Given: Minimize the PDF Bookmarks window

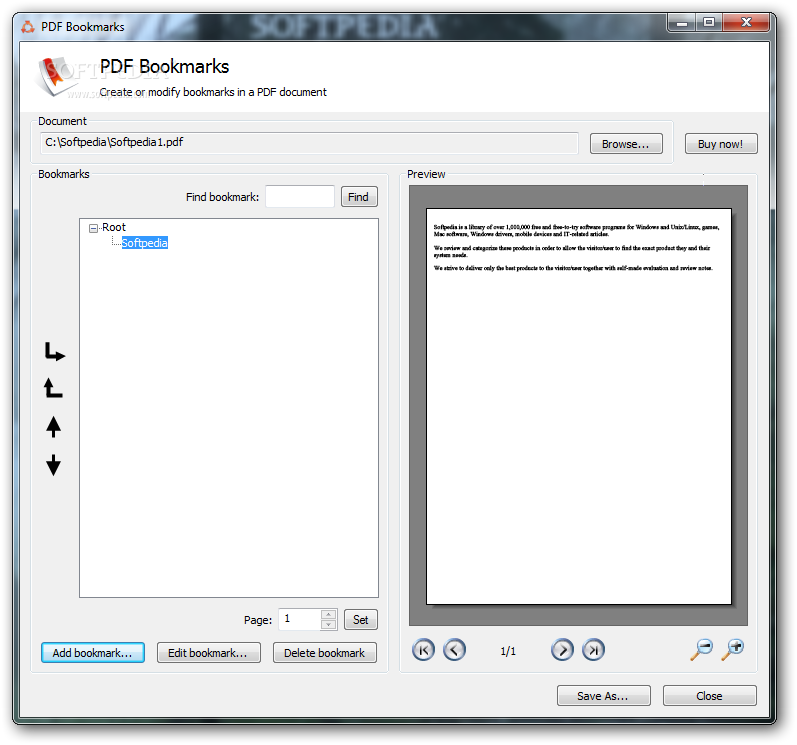Looking at the screenshot, I should (x=682, y=23).
